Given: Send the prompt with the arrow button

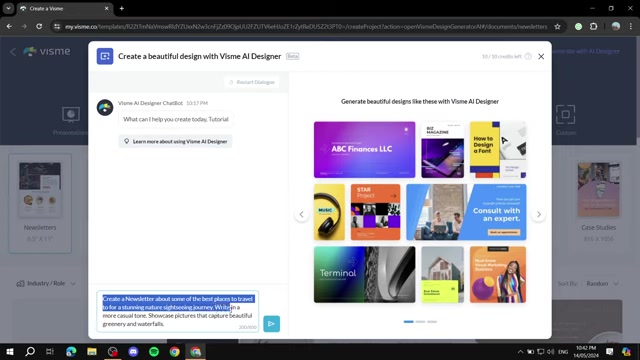Looking at the screenshot, I should pos(271,324).
